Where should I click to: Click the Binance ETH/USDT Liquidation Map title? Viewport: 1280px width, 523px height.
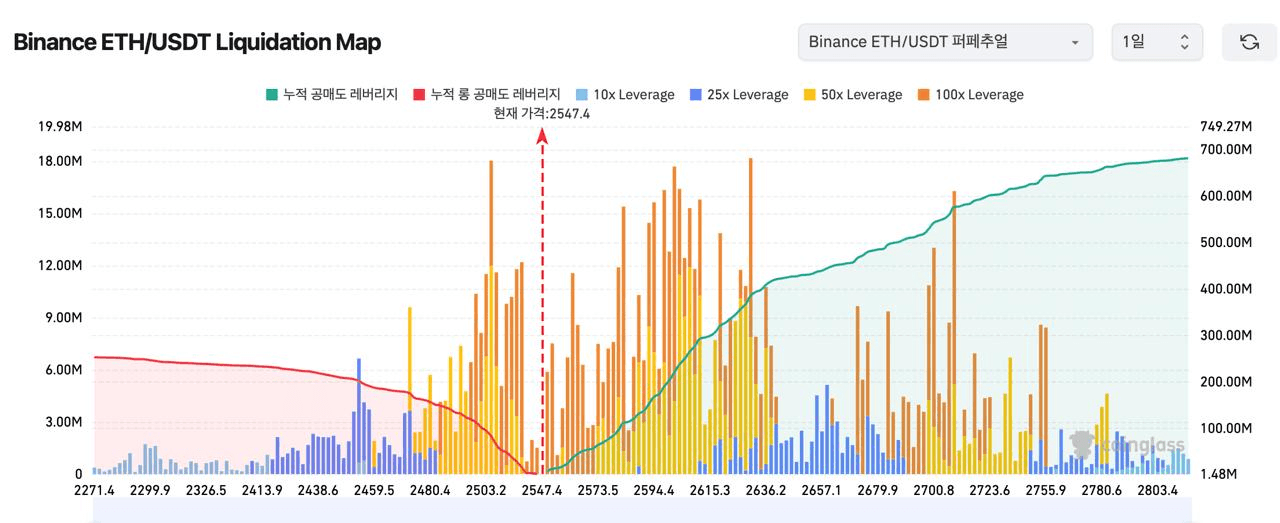(197, 42)
